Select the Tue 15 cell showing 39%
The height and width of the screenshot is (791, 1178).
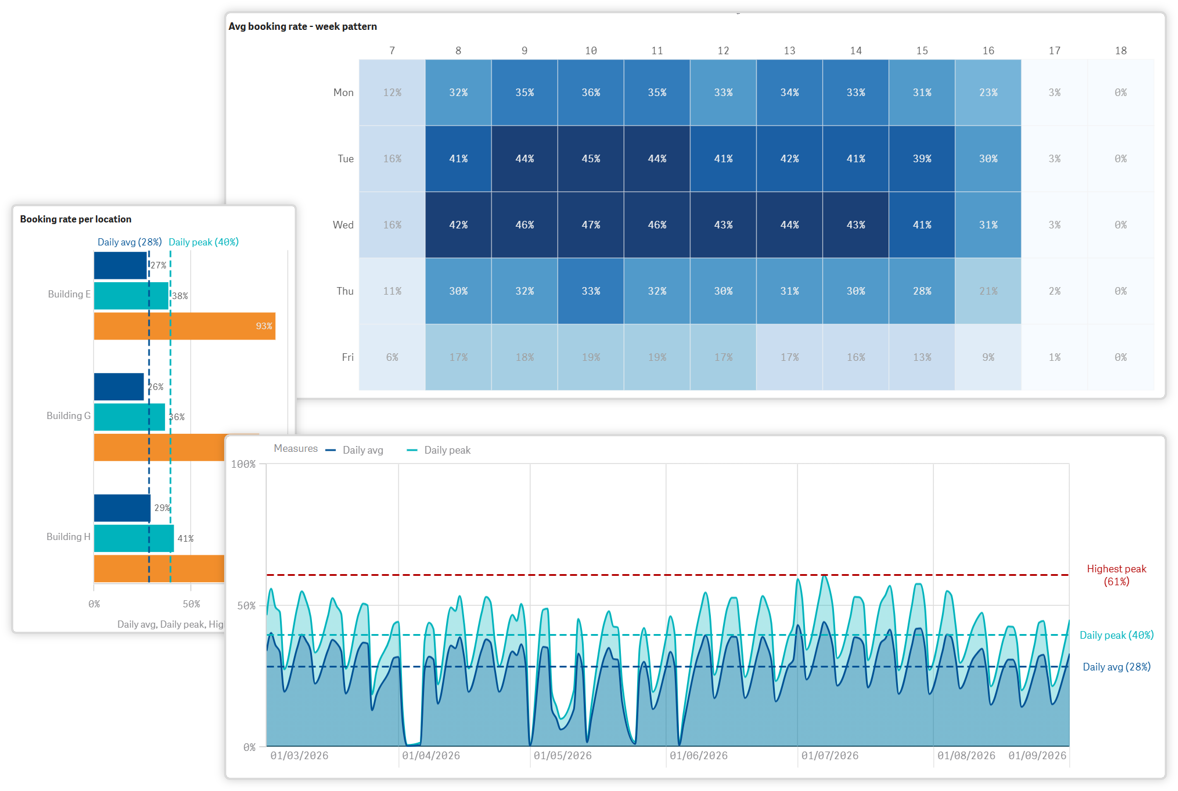[922, 159]
